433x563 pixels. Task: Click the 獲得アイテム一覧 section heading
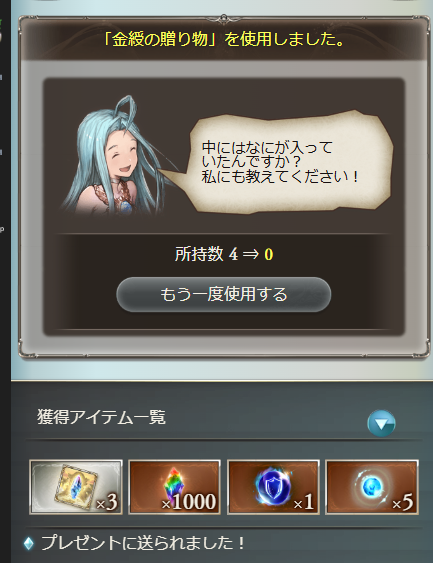coord(101,417)
